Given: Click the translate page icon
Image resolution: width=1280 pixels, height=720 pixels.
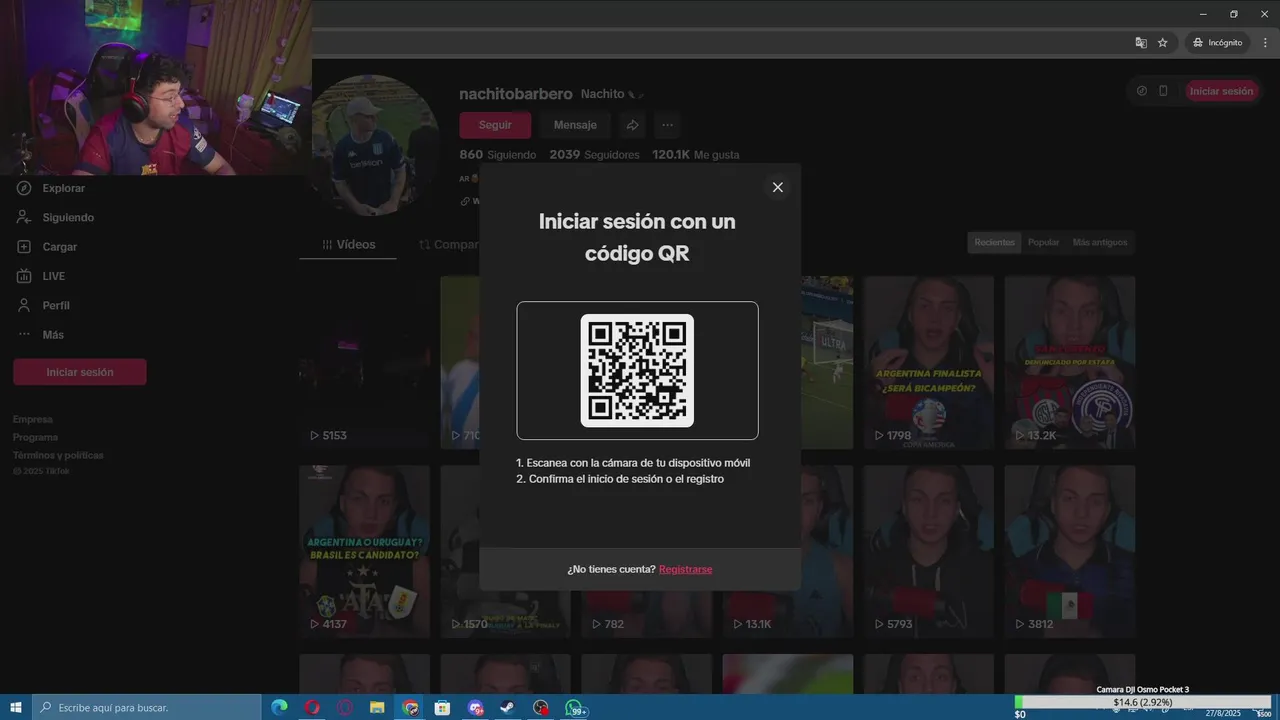Looking at the screenshot, I should (x=1141, y=43).
